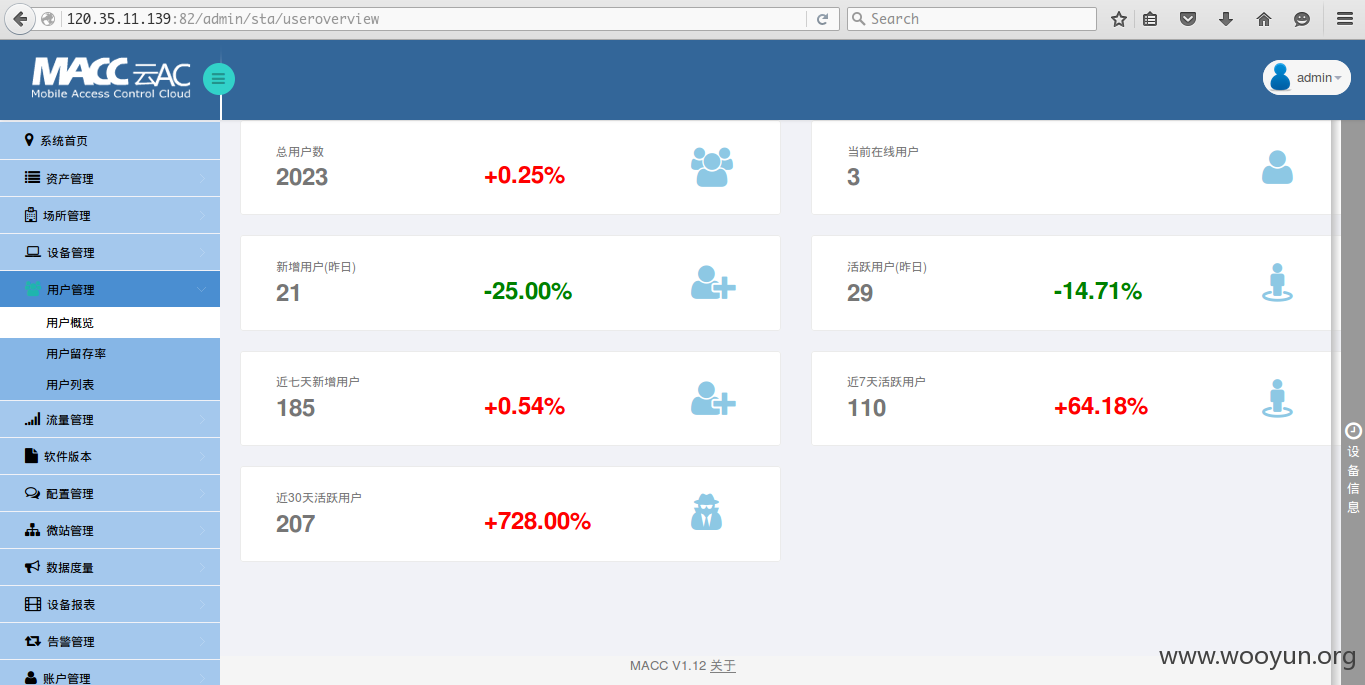
Task: Click the MACC 云AC logo
Action: click(111, 78)
